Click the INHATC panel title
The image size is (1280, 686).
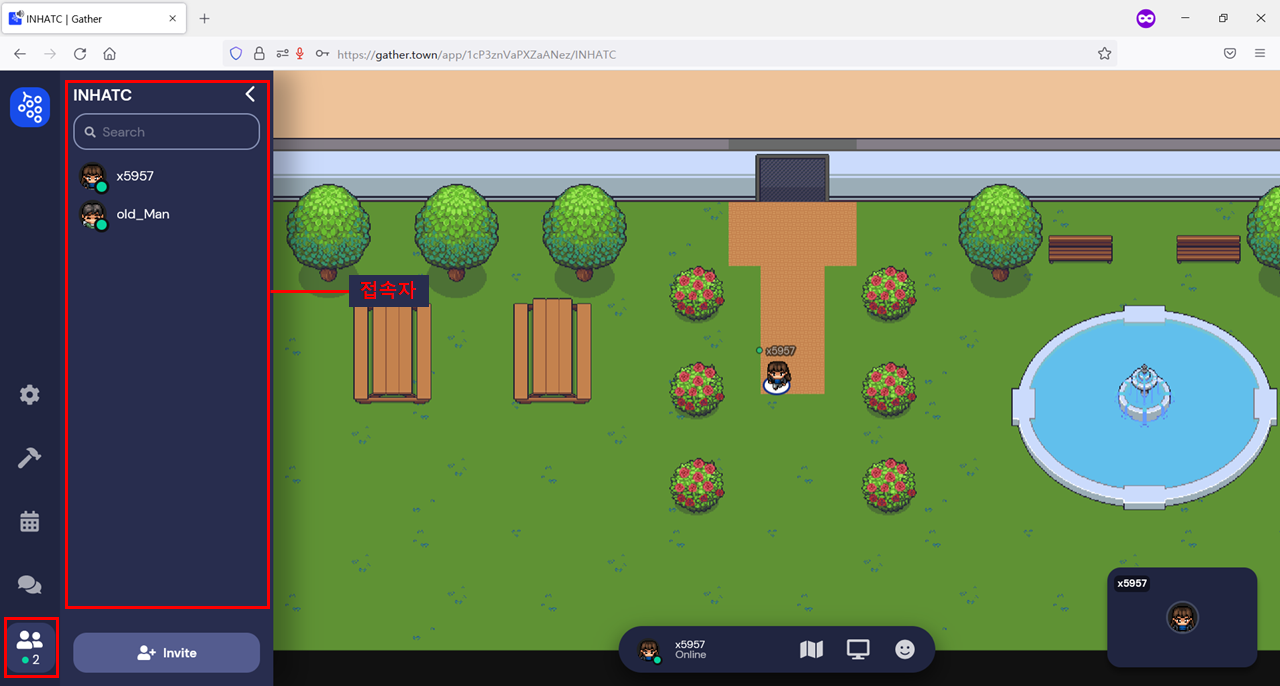point(102,95)
